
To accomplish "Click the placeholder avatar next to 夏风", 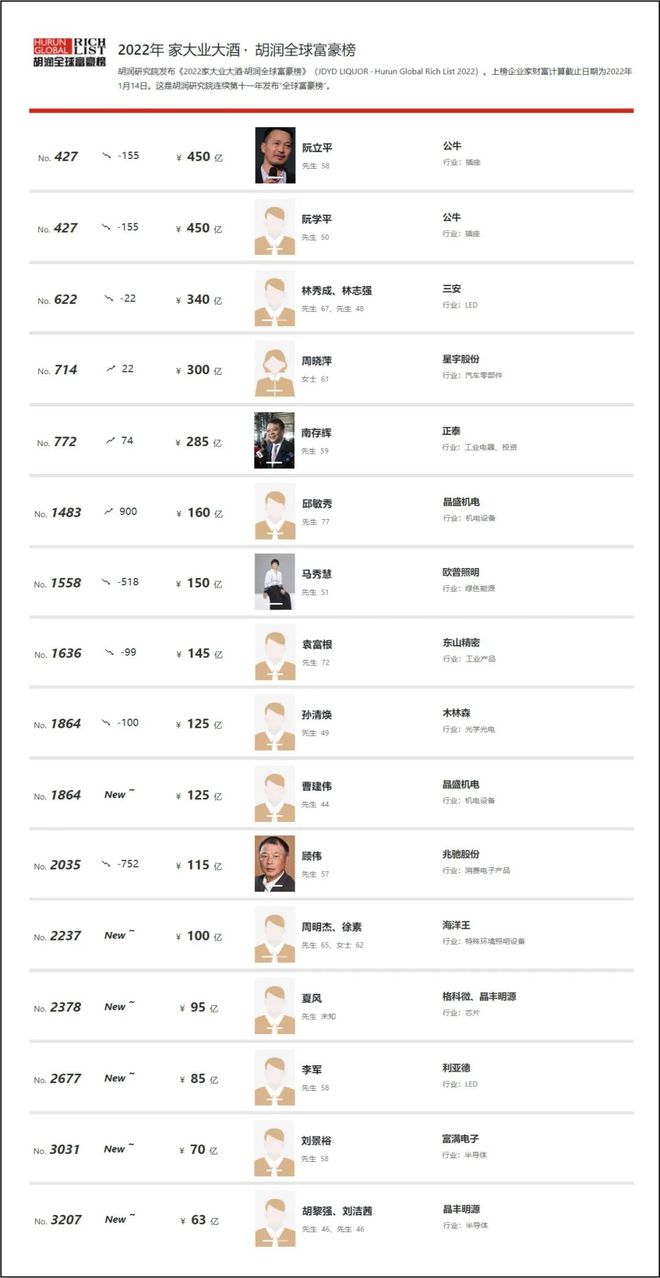I will pos(275,1006).
